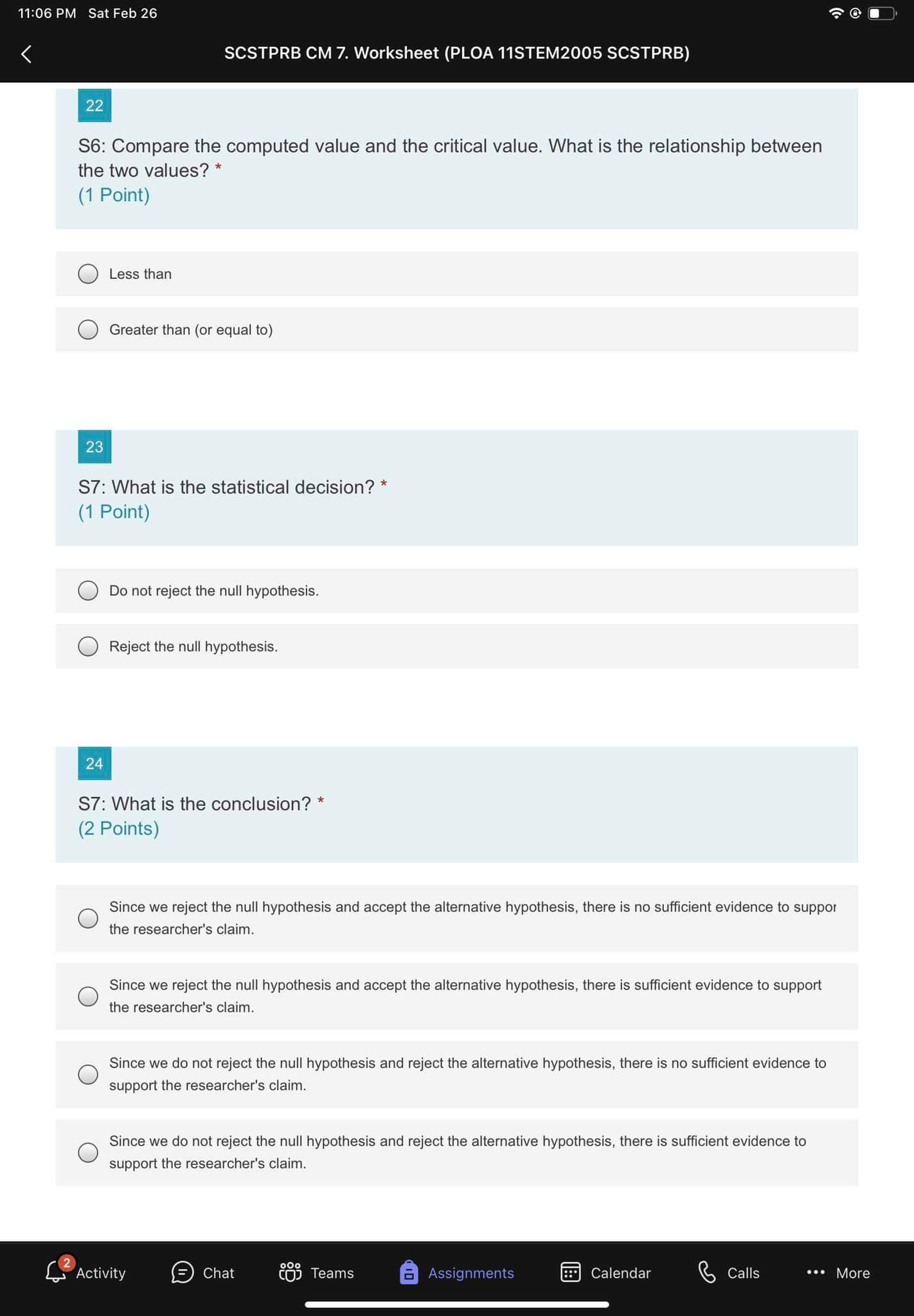The width and height of the screenshot is (914, 1316).
Task: Select Greater than (or equal to)
Action: point(88,330)
